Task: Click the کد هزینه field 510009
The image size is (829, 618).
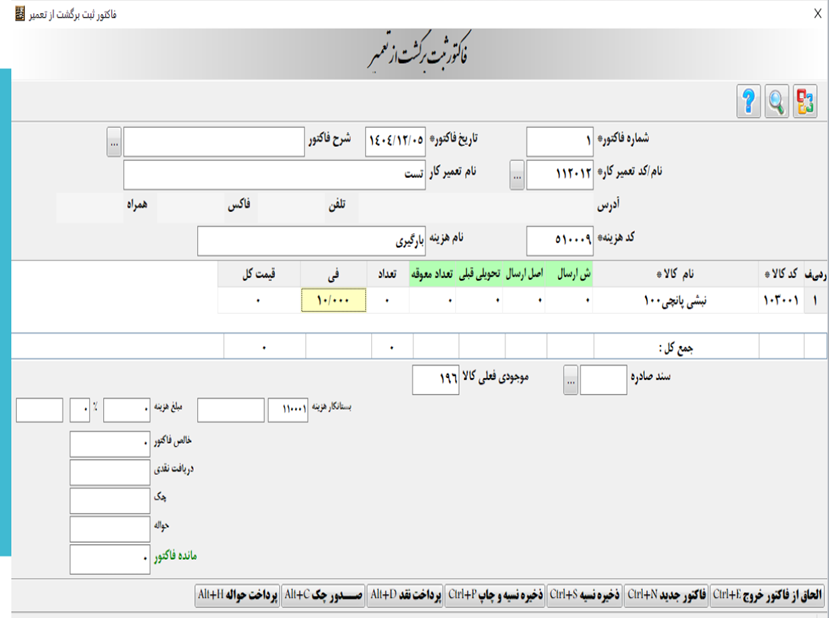Action: point(560,241)
